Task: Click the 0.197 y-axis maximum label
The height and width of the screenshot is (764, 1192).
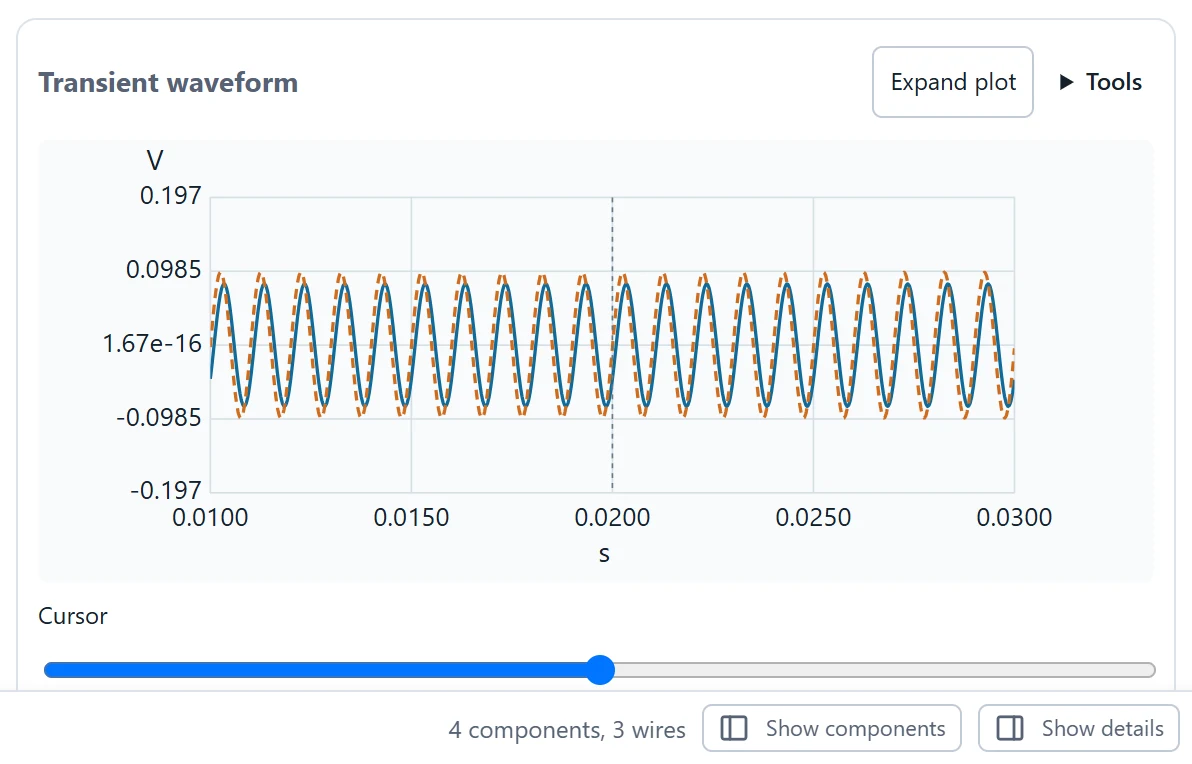Action: tap(170, 196)
